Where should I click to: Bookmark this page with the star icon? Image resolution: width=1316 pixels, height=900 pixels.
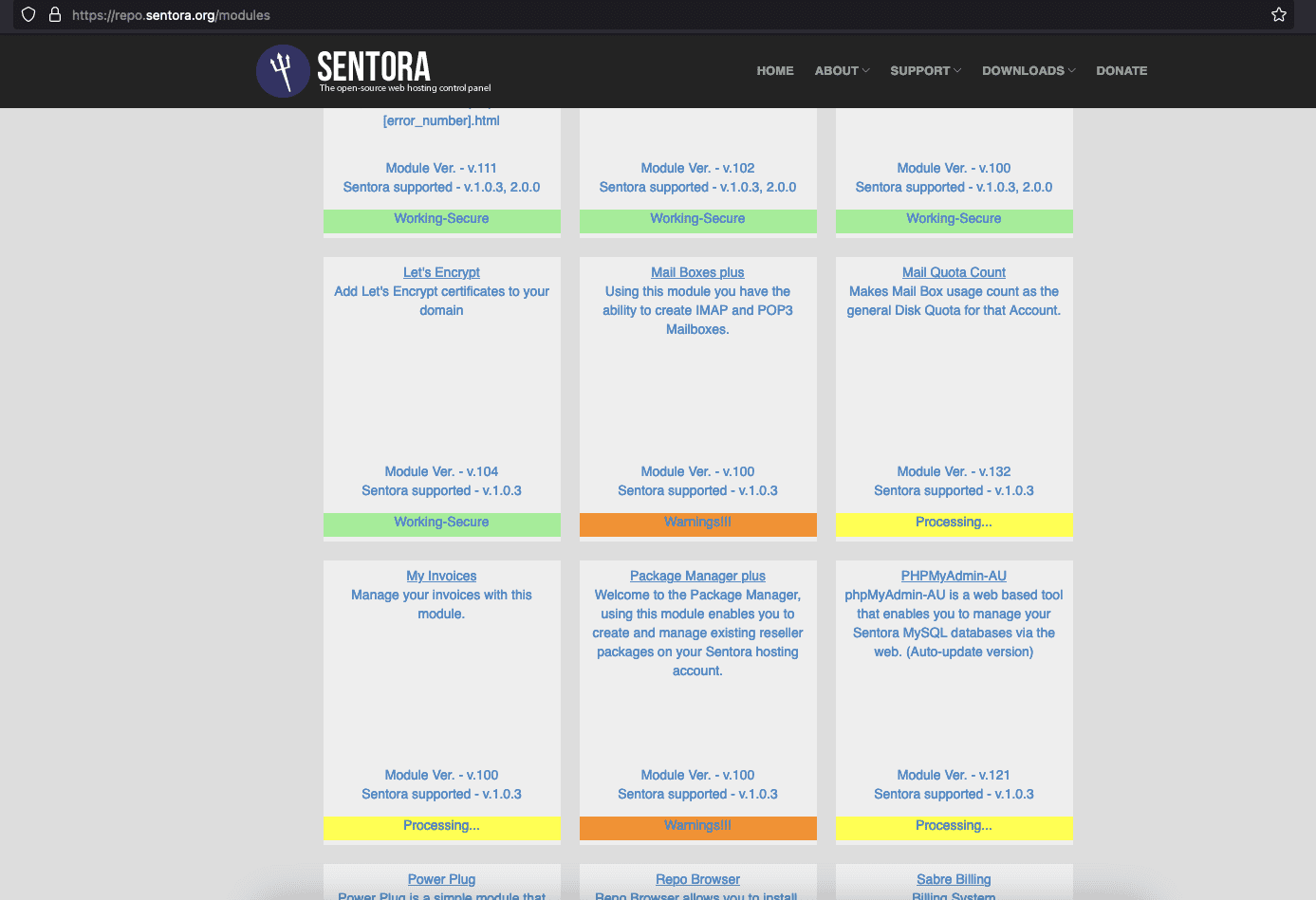(1278, 15)
